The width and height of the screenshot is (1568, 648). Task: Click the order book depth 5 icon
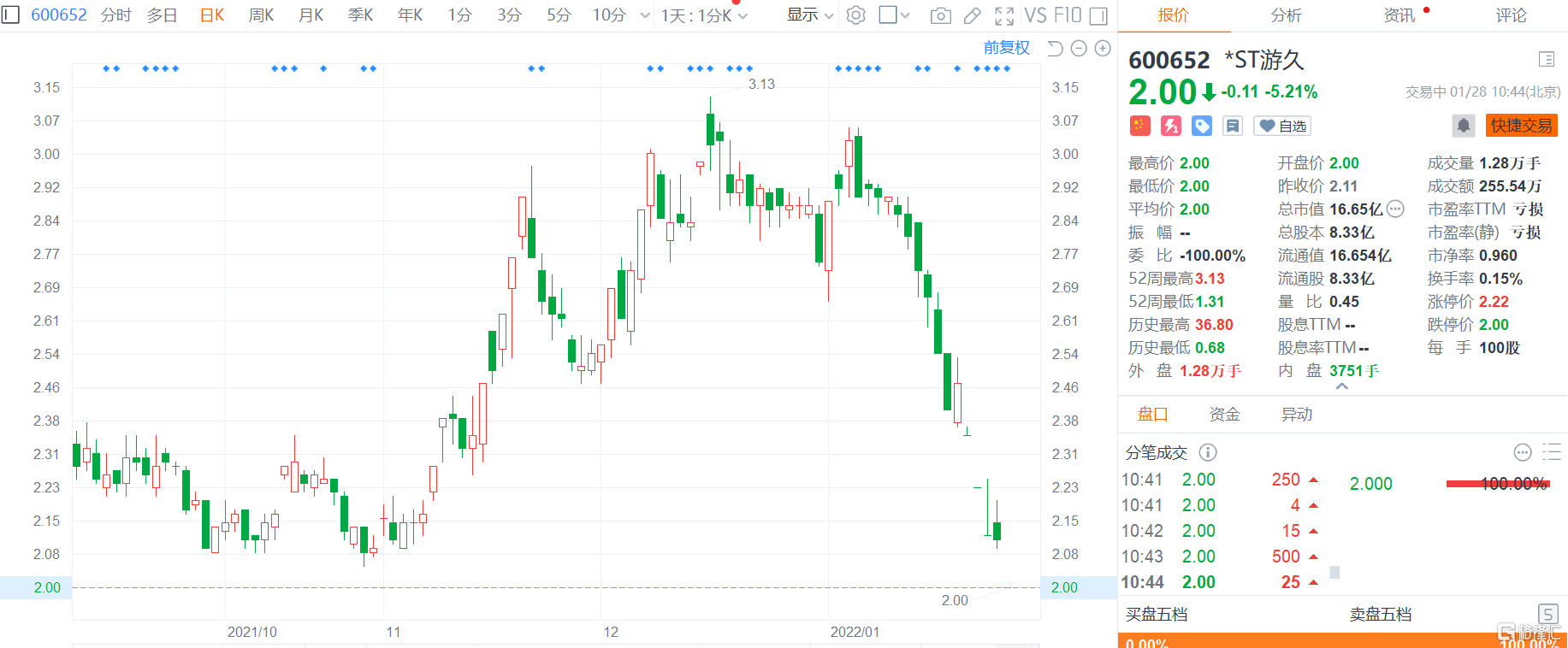1547,614
